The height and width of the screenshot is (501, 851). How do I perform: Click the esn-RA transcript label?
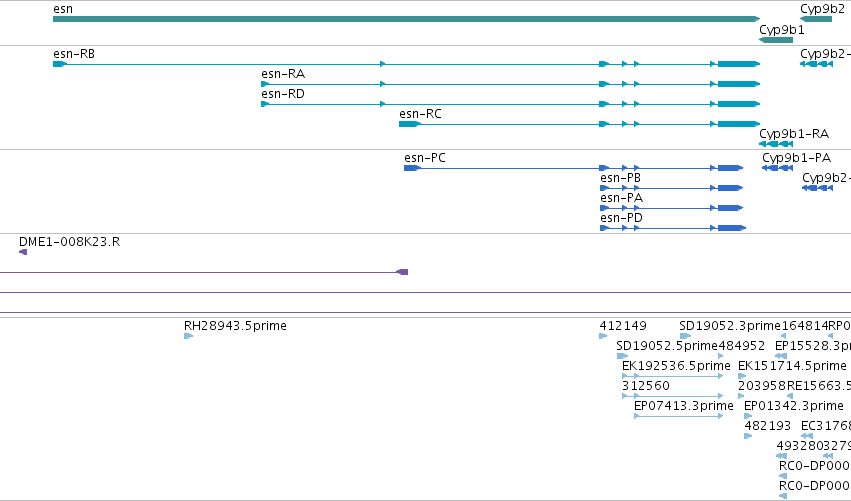[x=283, y=74]
